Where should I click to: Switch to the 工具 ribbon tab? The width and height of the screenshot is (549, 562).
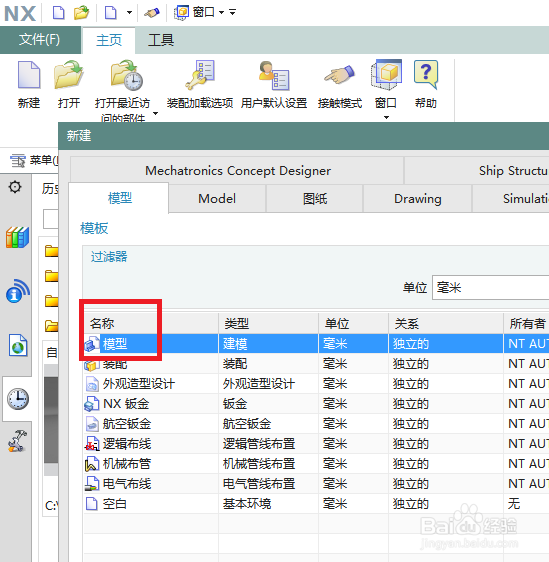[x=161, y=40]
